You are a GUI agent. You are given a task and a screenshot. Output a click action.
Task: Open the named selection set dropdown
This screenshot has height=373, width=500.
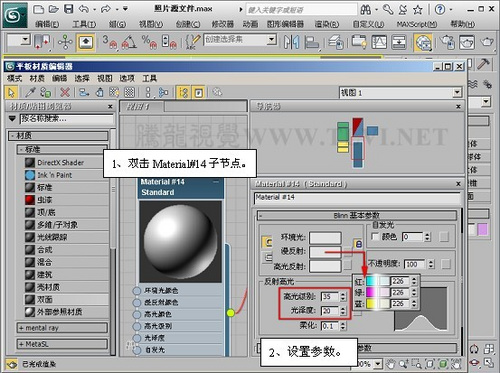coord(272,40)
